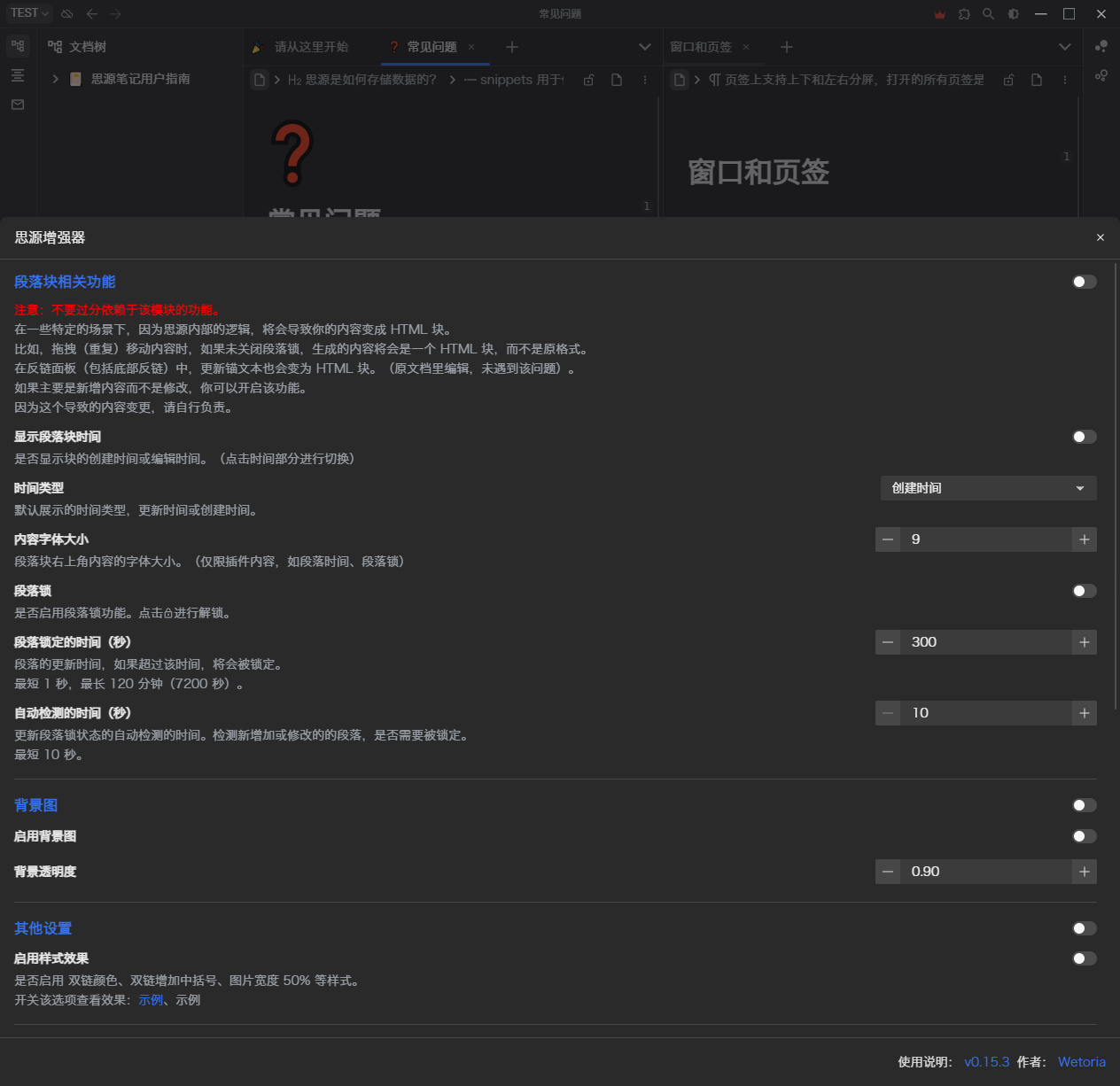The height and width of the screenshot is (1086, 1120).
Task: Open the more menu in left pane breadcrumb
Action: point(645,80)
